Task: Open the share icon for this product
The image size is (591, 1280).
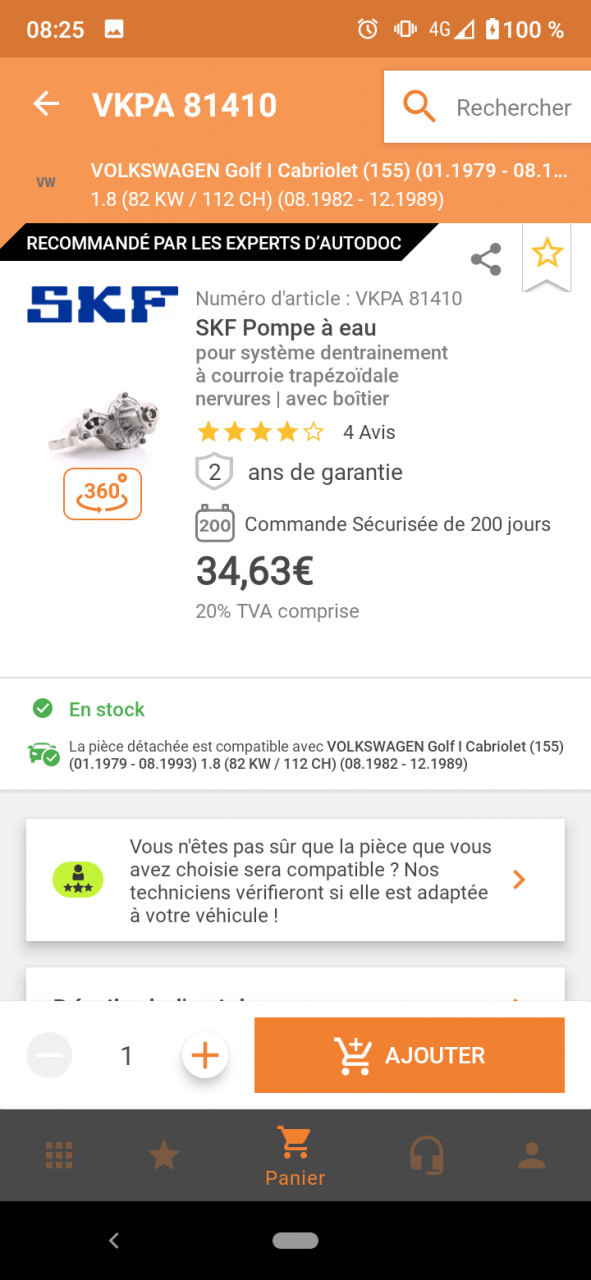Action: [486, 260]
